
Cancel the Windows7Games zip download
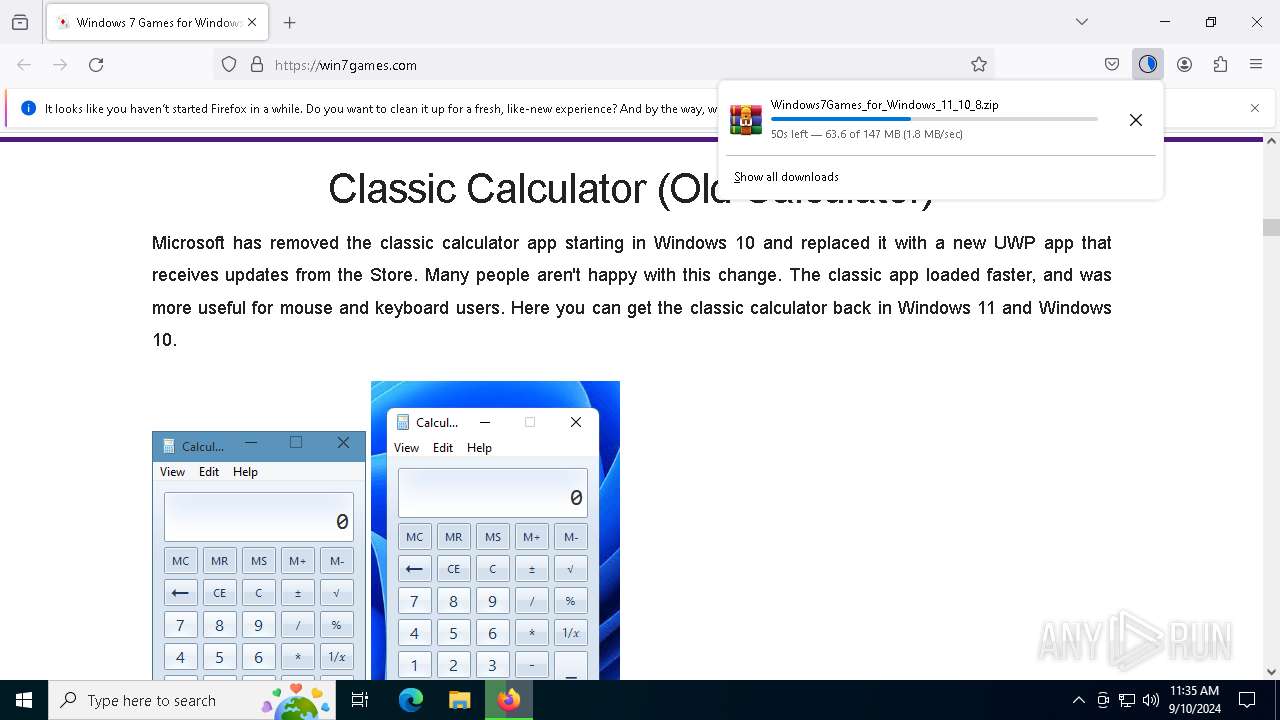point(1136,120)
